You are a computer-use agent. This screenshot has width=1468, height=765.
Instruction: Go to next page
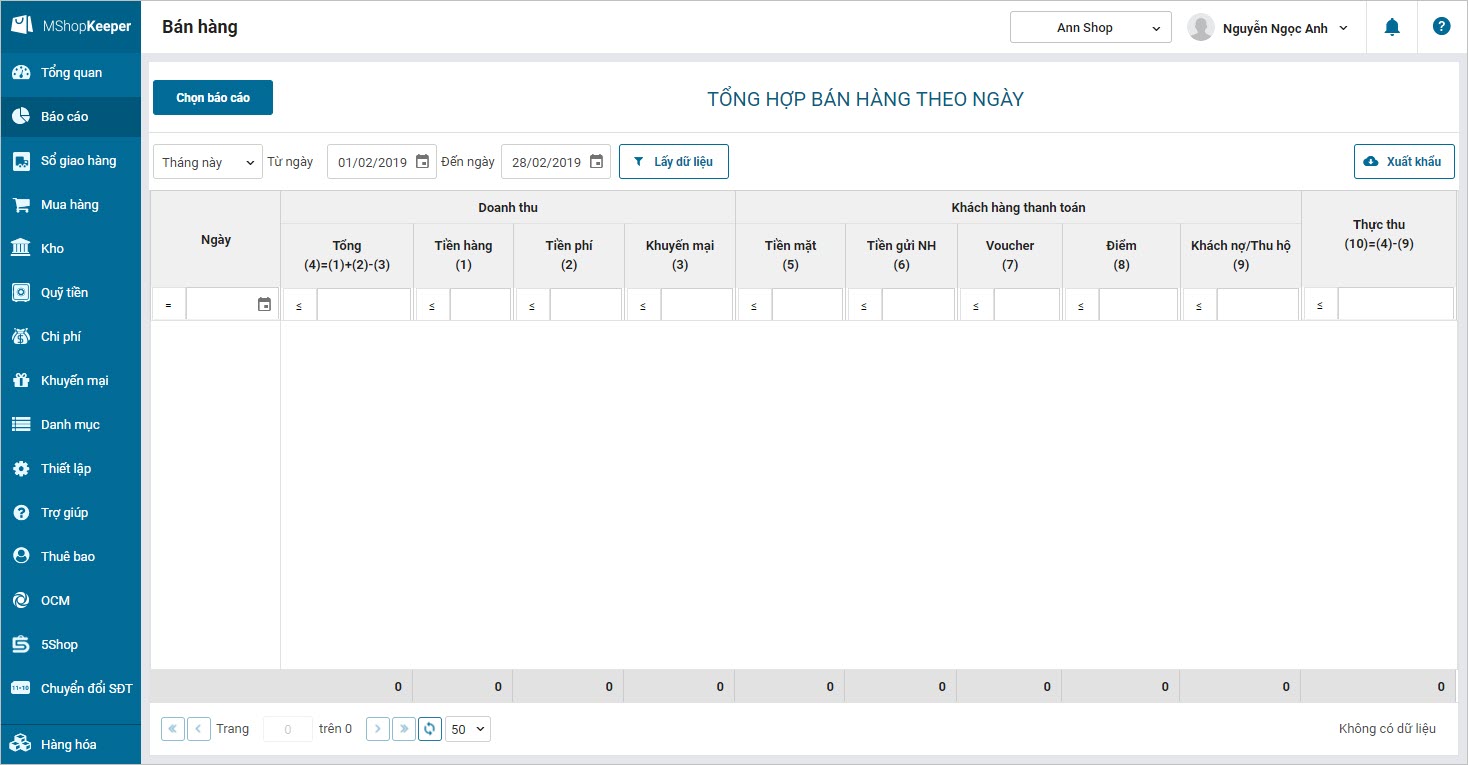point(378,729)
